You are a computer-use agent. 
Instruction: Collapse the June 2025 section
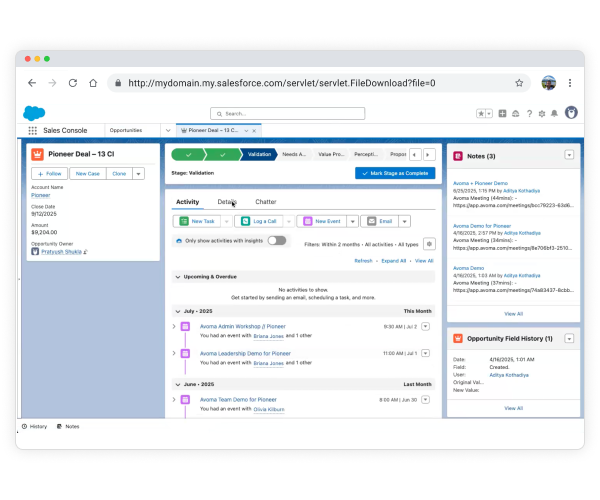(178, 384)
